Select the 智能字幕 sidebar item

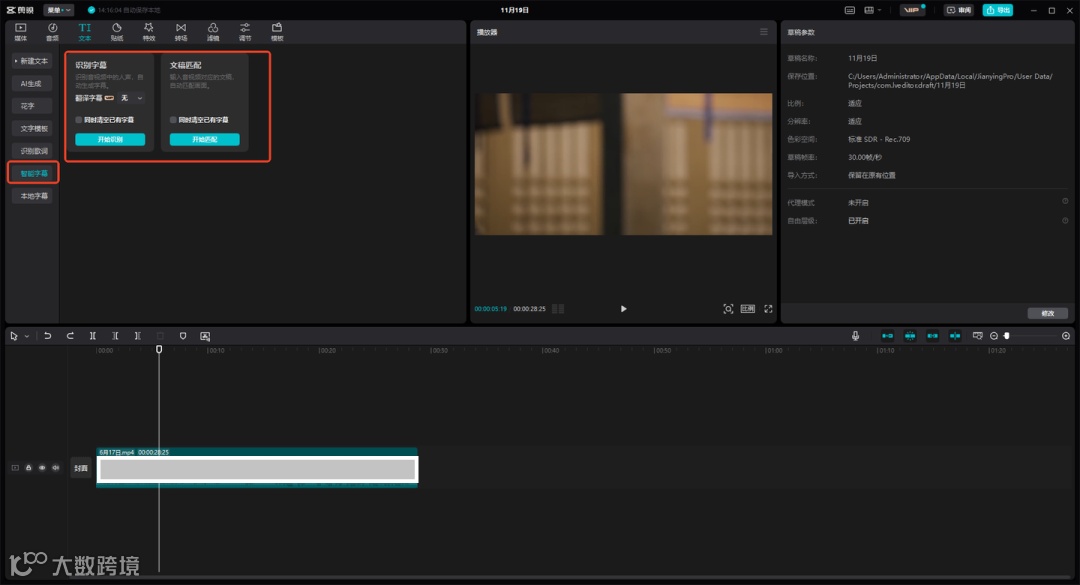point(33,174)
